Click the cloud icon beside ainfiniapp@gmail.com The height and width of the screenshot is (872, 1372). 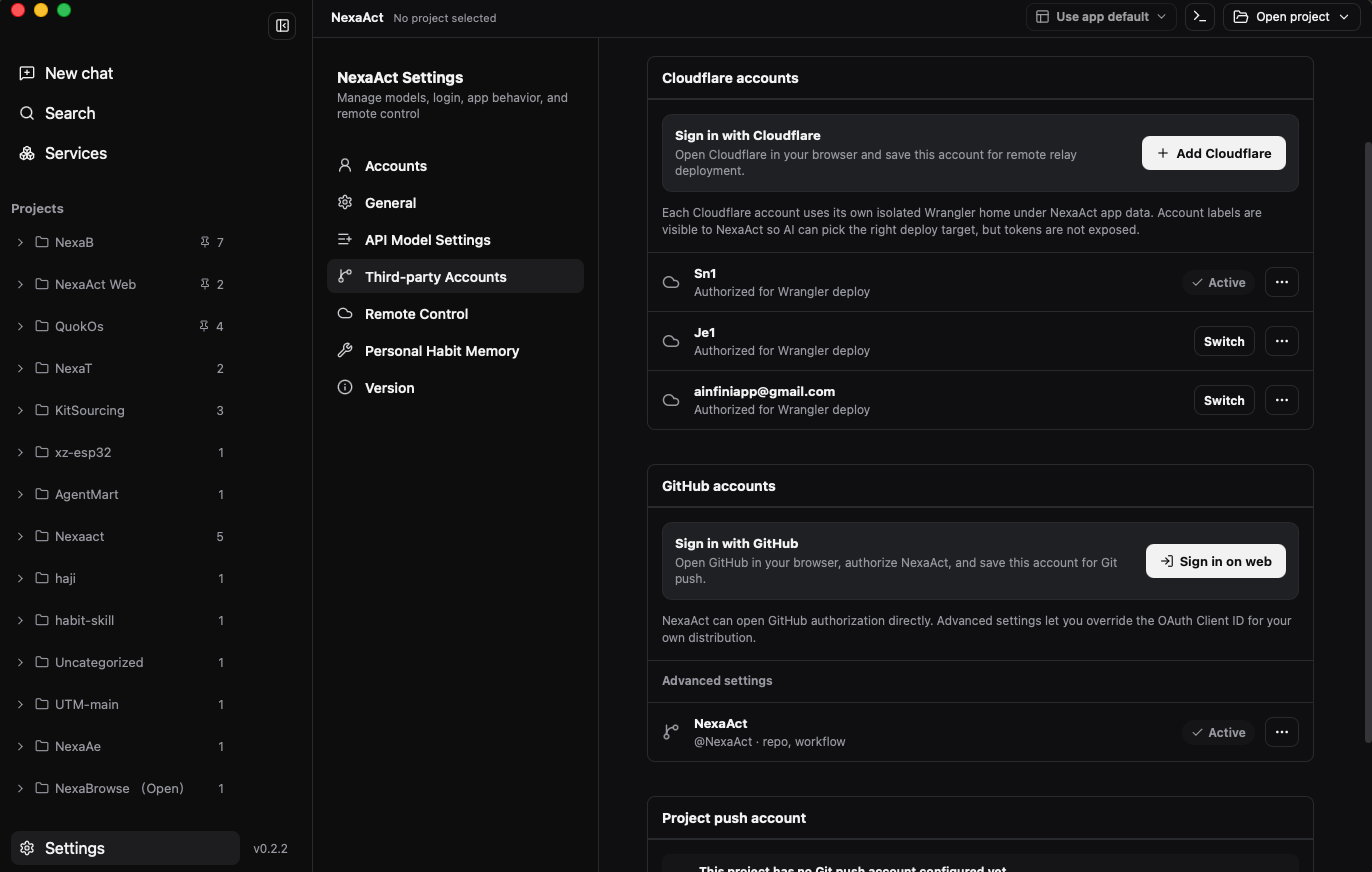(x=671, y=400)
